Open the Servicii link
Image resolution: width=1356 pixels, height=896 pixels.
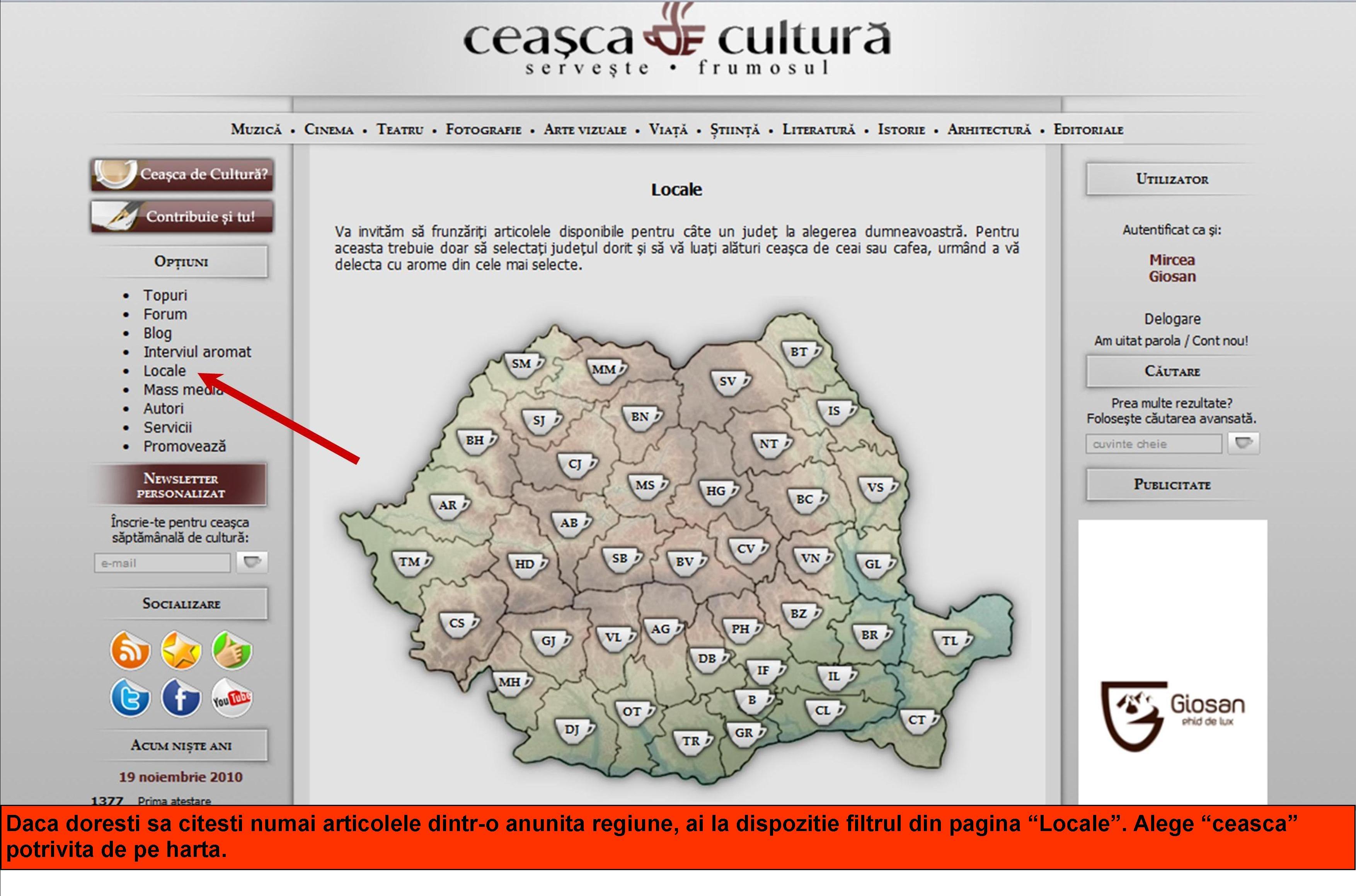[167, 427]
